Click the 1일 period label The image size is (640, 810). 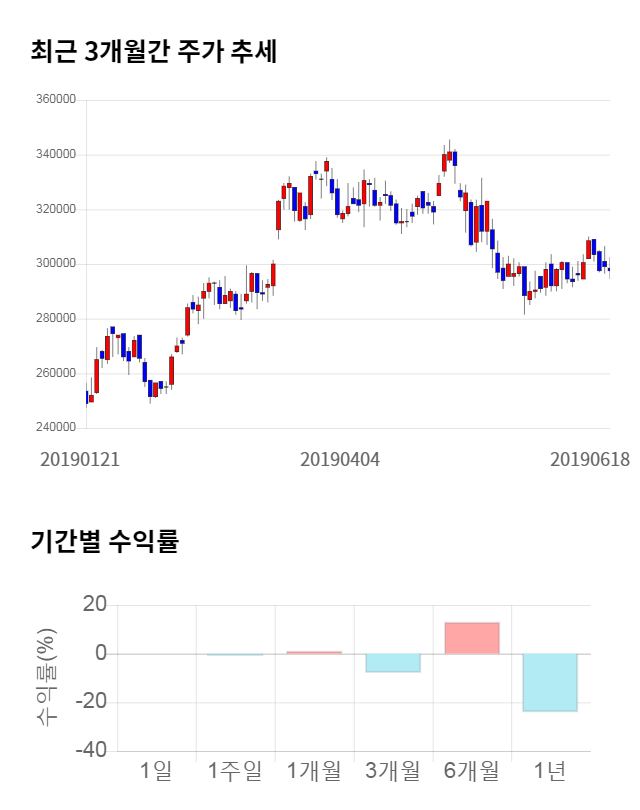[156, 771]
